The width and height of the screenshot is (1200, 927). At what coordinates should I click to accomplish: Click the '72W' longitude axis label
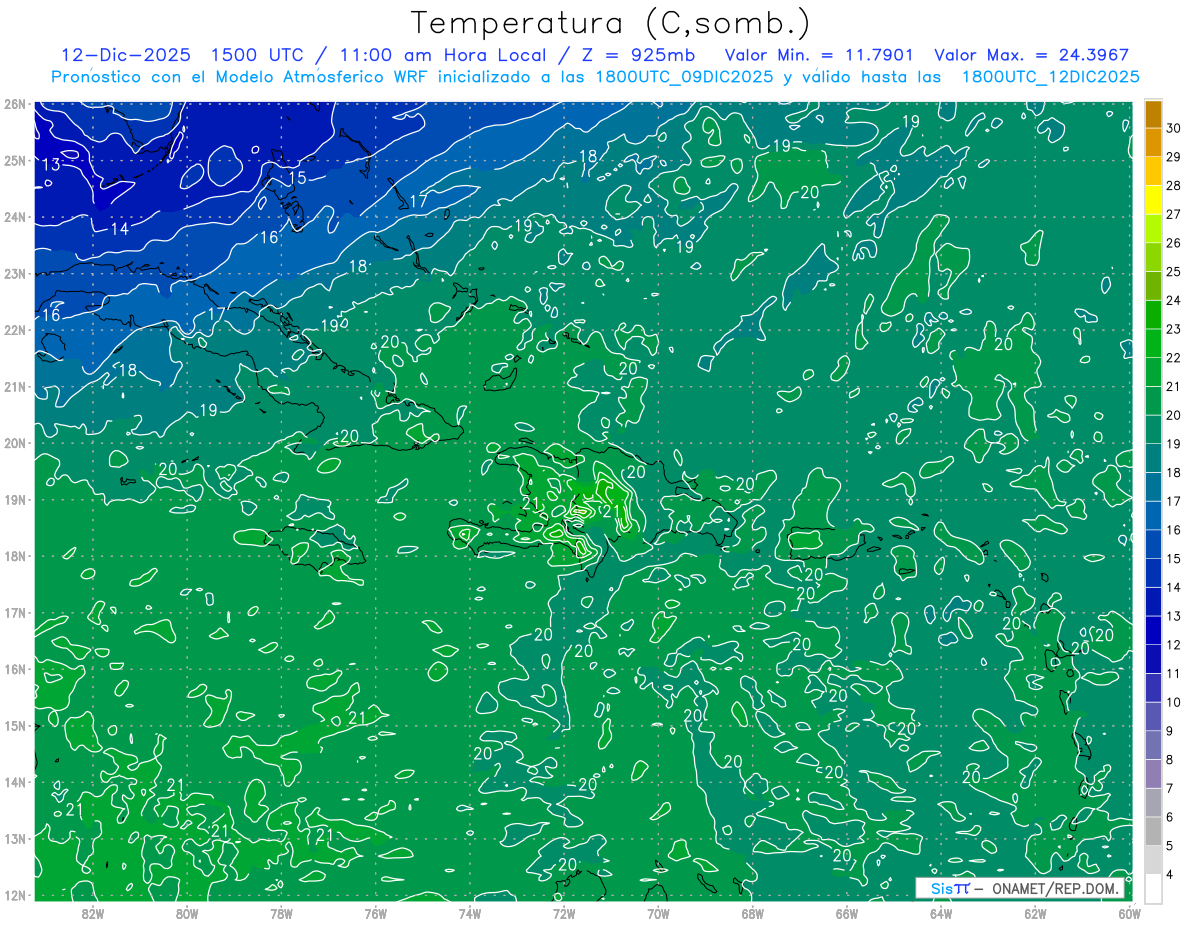coord(564,913)
